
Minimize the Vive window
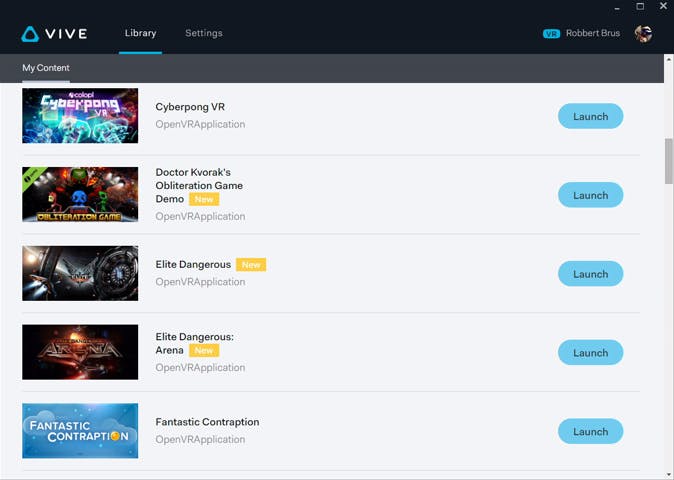click(x=618, y=7)
